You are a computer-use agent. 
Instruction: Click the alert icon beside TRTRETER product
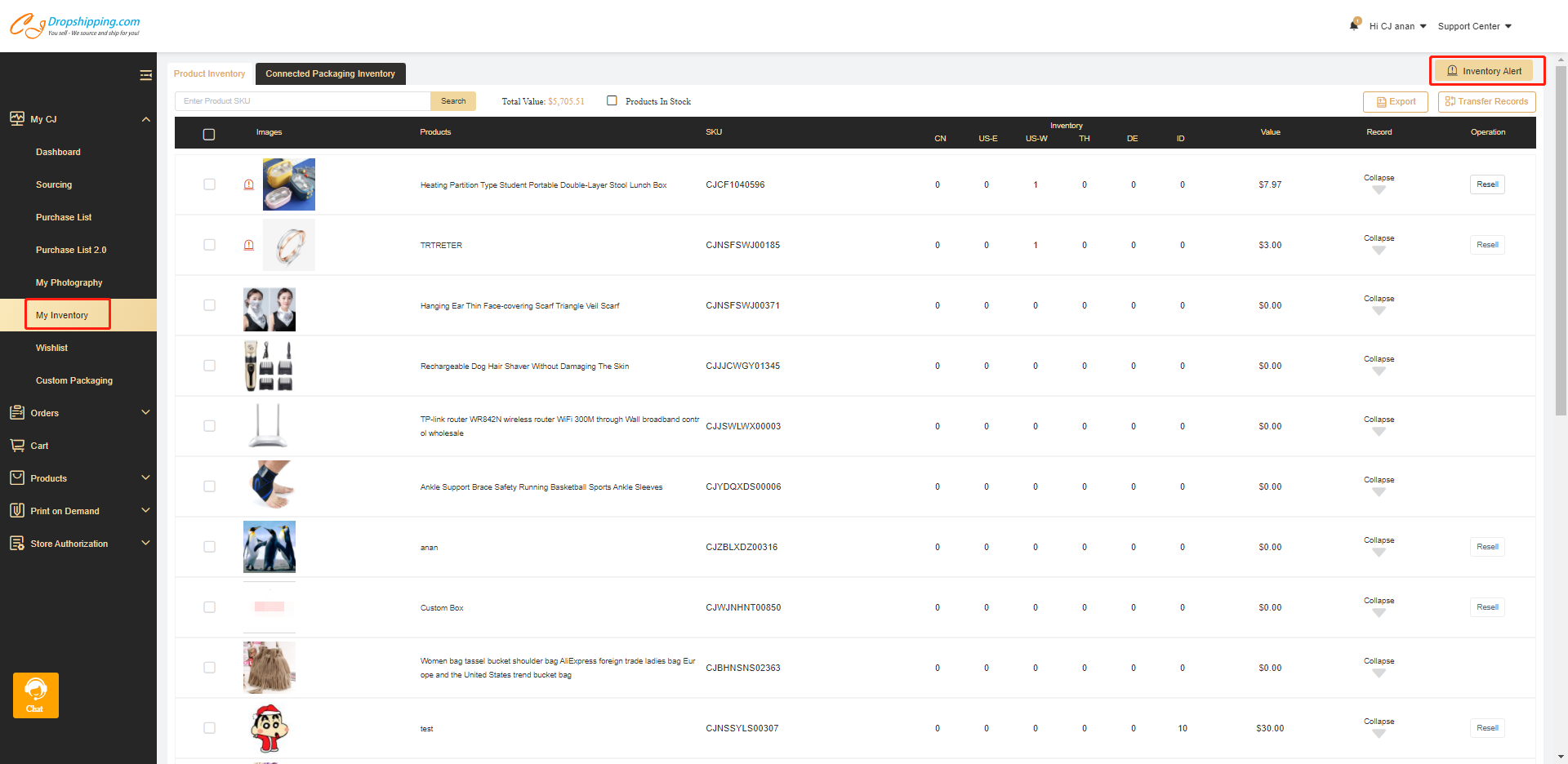249,245
